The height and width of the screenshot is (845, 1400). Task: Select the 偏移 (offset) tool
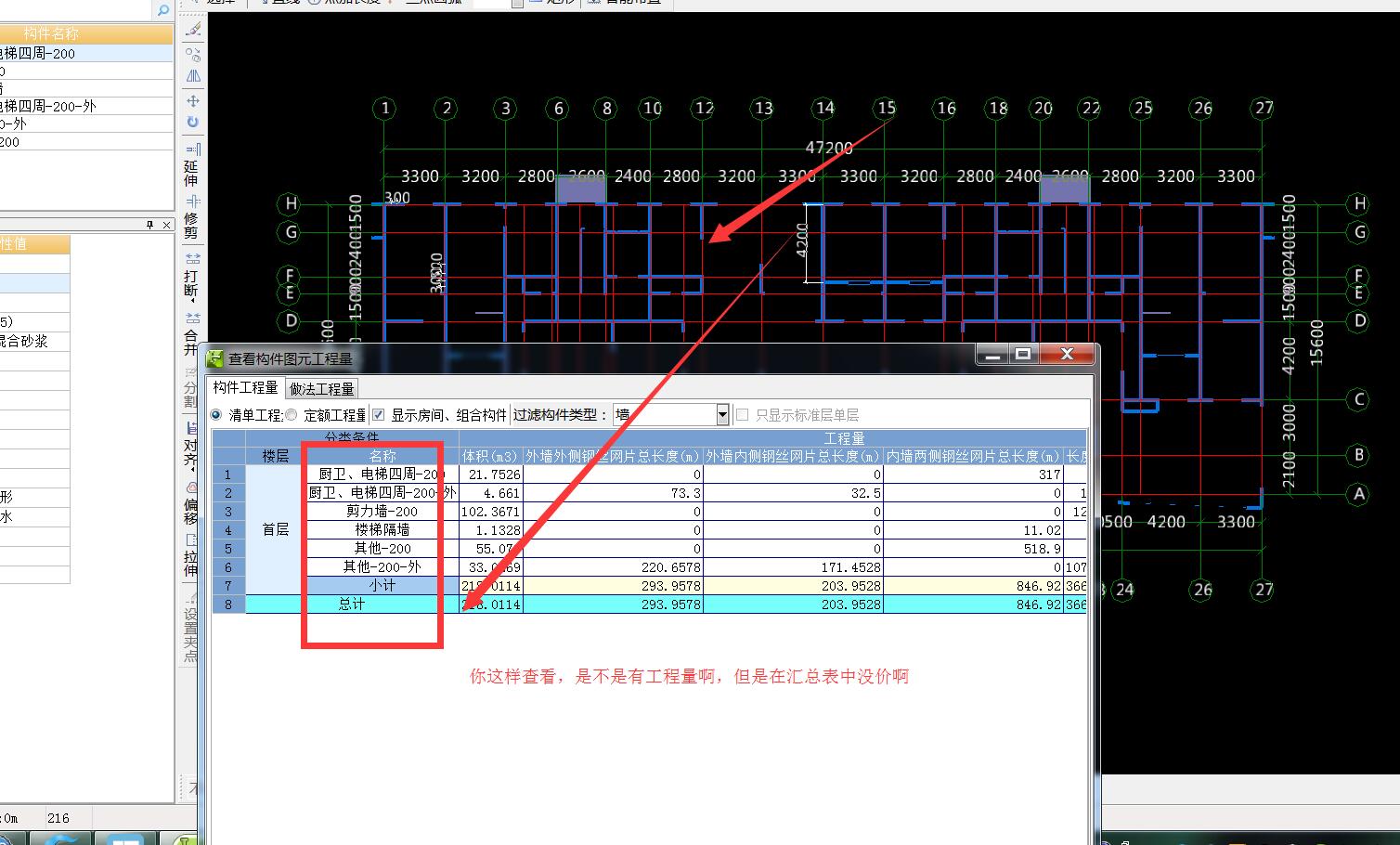coord(191,502)
